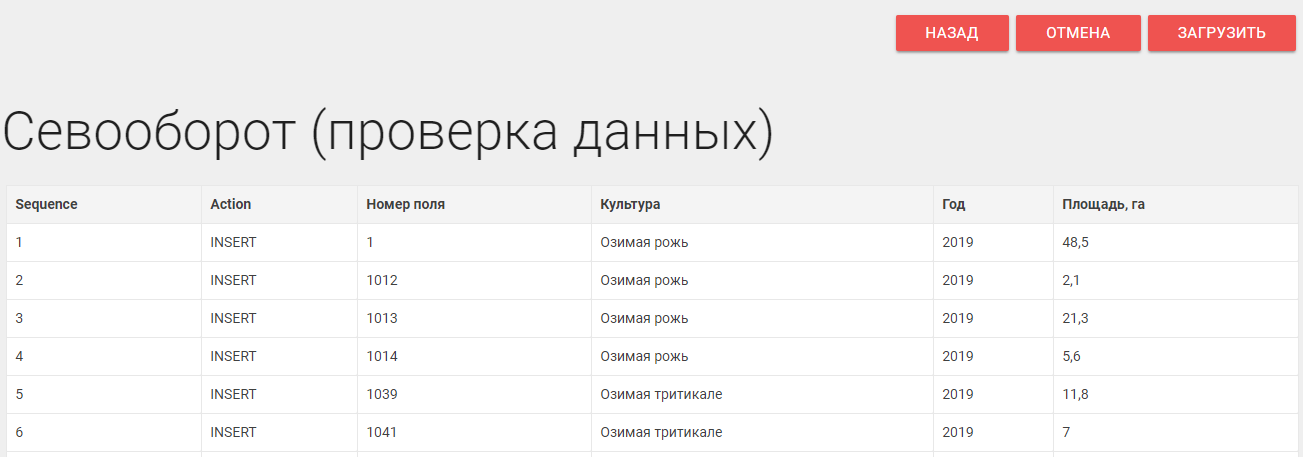1303x457 pixels.
Task: Click the Площадь, га column header
Action: pos(1103,204)
